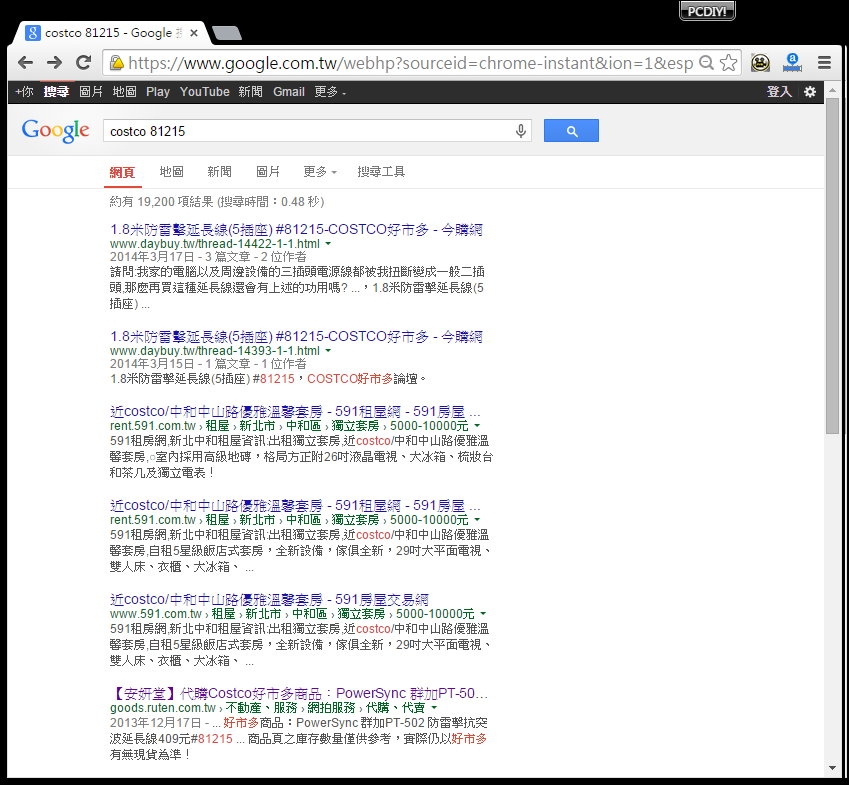Click the scrollbar down arrow
This screenshot has height=785, width=849.
[x=832, y=768]
